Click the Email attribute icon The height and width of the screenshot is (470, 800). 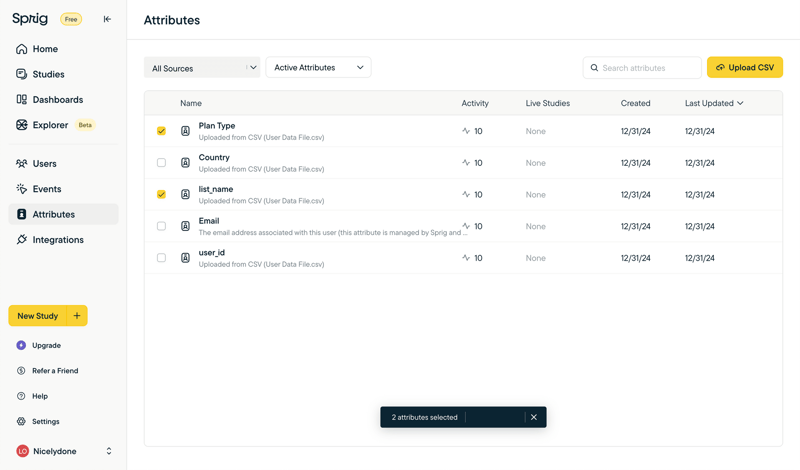(x=186, y=226)
